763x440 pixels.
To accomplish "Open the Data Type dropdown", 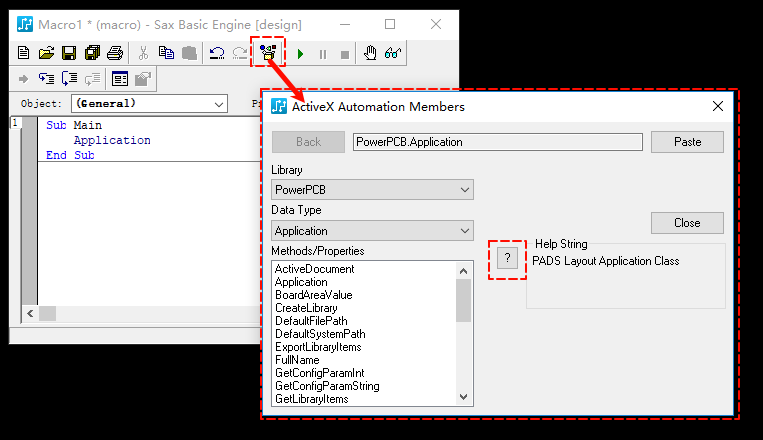I will tap(372, 231).
